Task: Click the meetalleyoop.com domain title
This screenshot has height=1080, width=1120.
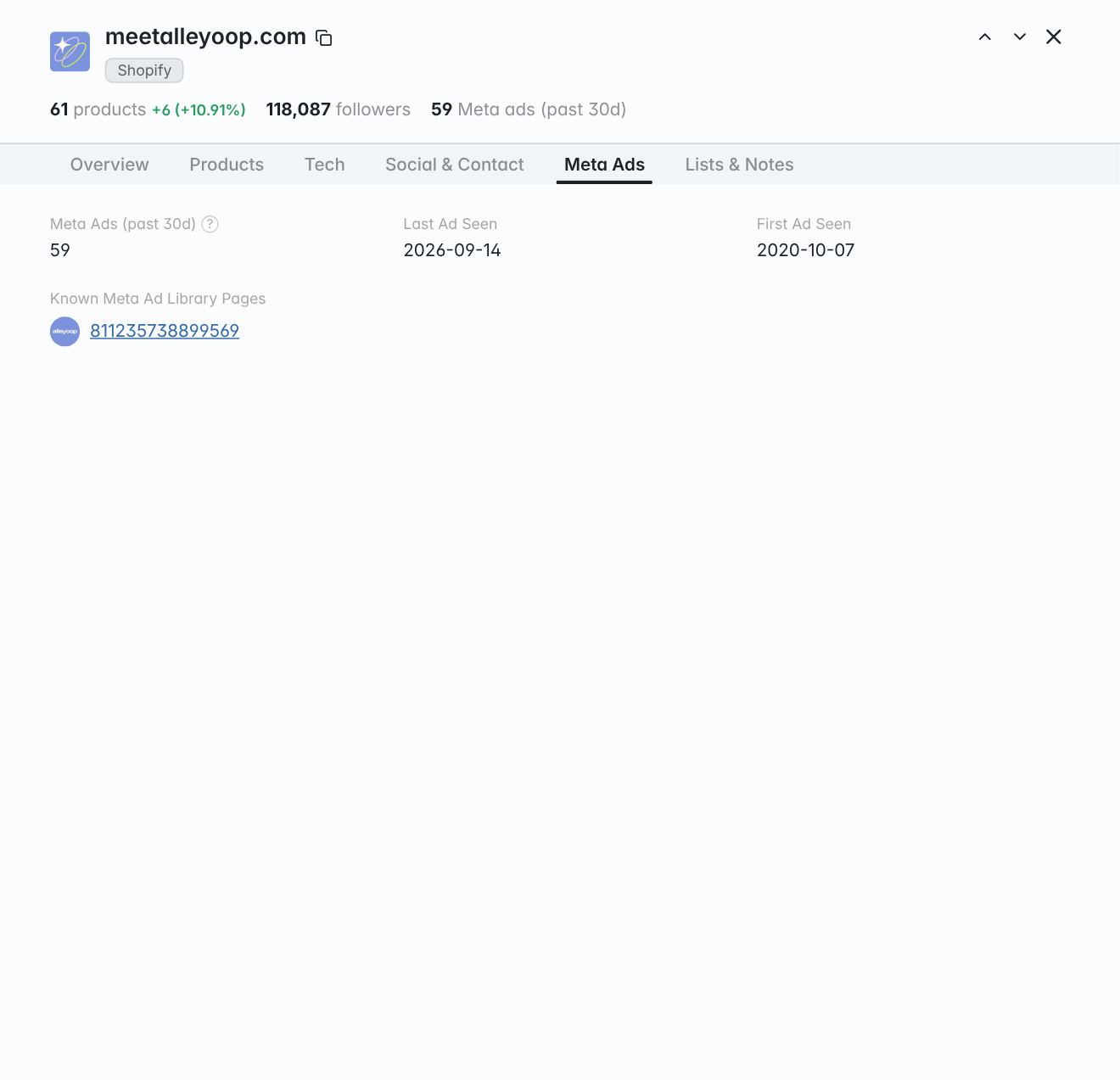Action: (x=205, y=36)
